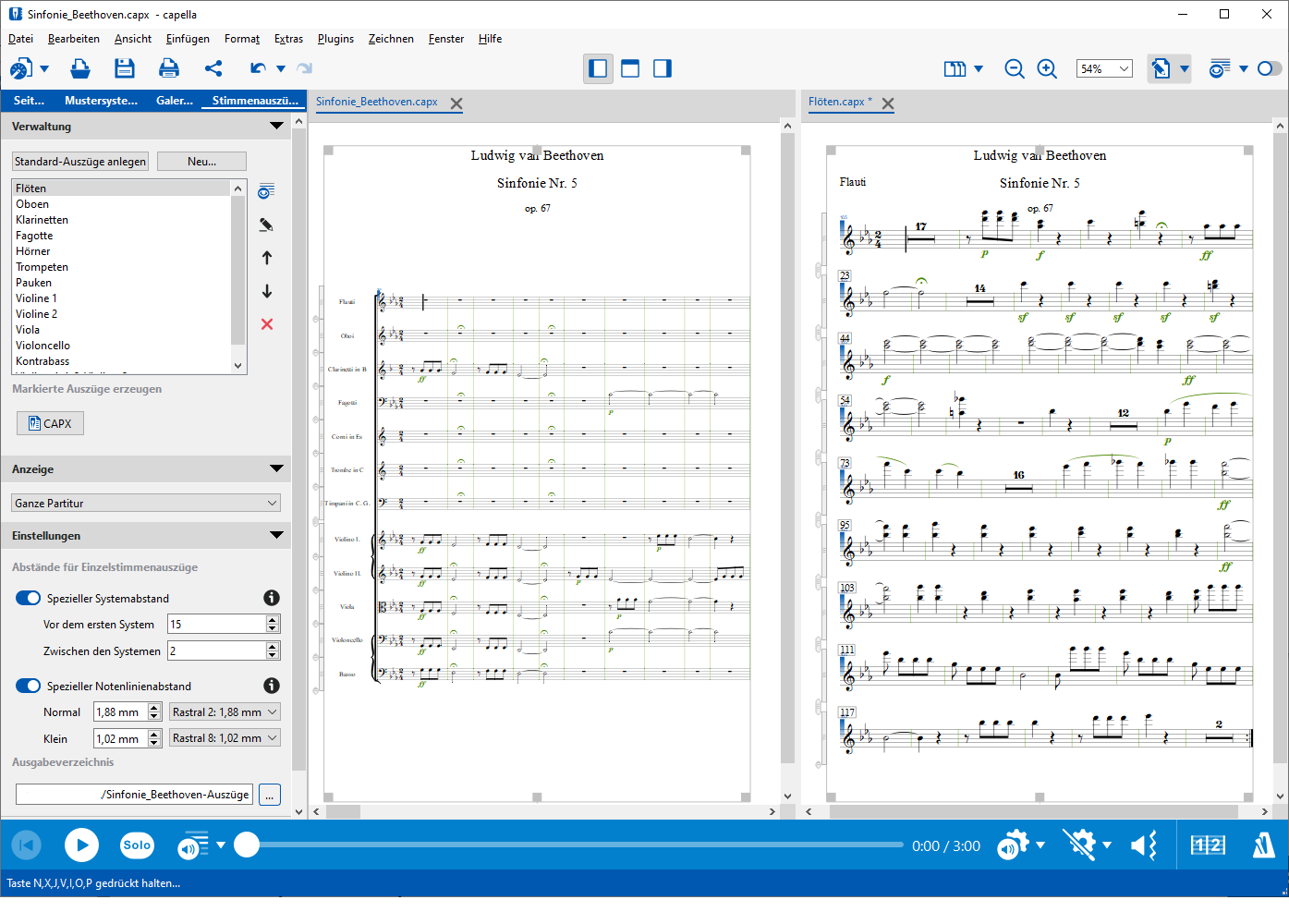Click the save disk icon
Screen dimensions: 1289x924
click(x=125, y=68)
